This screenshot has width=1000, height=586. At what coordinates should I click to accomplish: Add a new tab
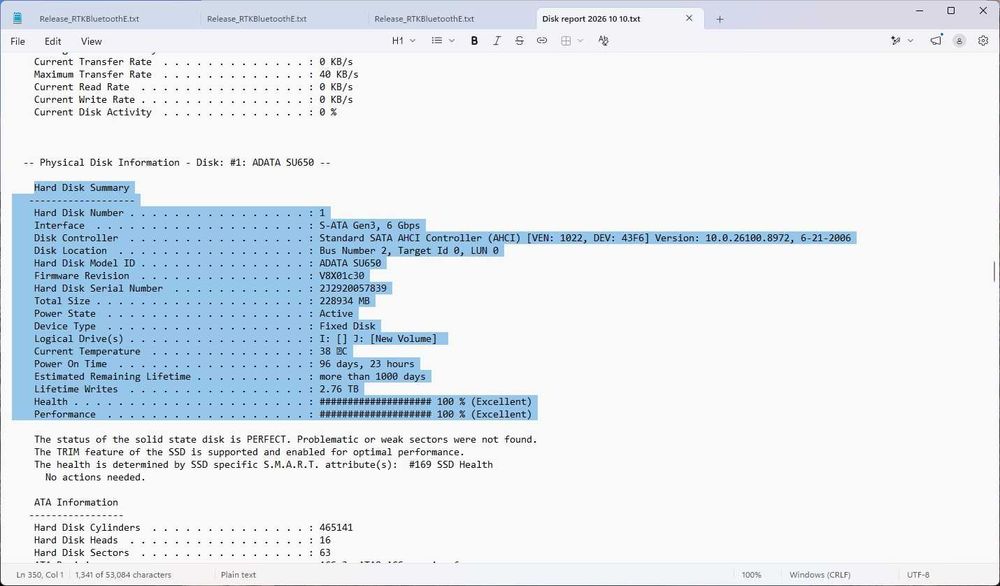click(x=719, y=19)
